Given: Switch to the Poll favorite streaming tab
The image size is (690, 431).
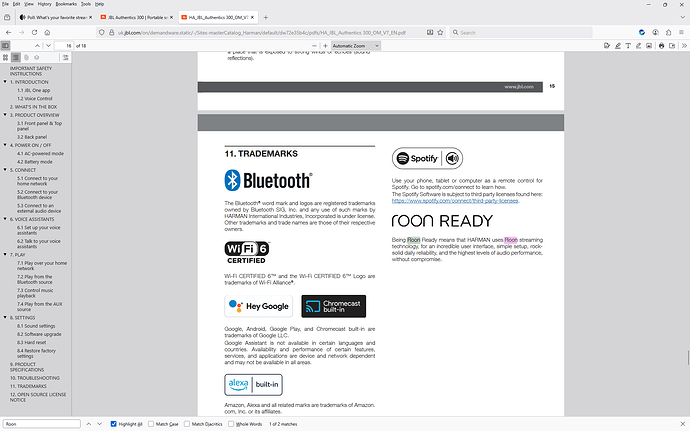Looking at the screenshot, I should 55,17.
